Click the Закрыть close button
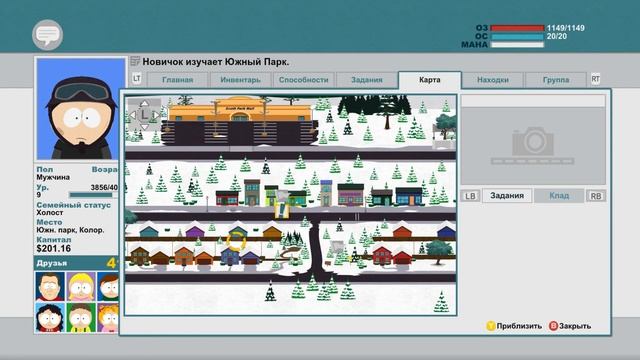The image size is (640, 360). coord(570,326)
